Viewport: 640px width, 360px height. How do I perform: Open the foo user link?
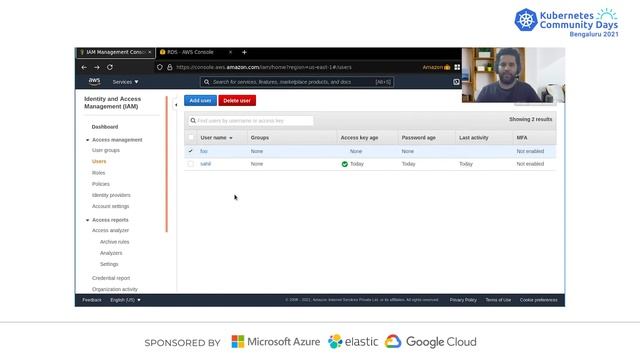(x=204, y=151)
